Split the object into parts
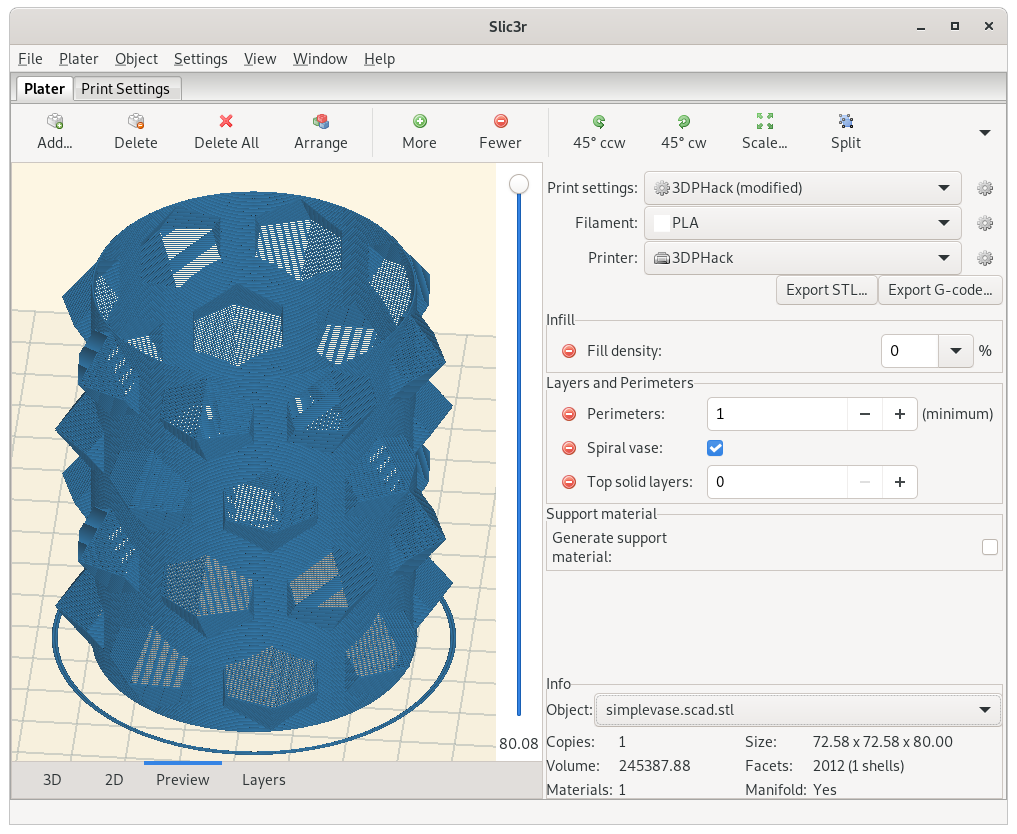1017x834 pixels. point(845,121)
